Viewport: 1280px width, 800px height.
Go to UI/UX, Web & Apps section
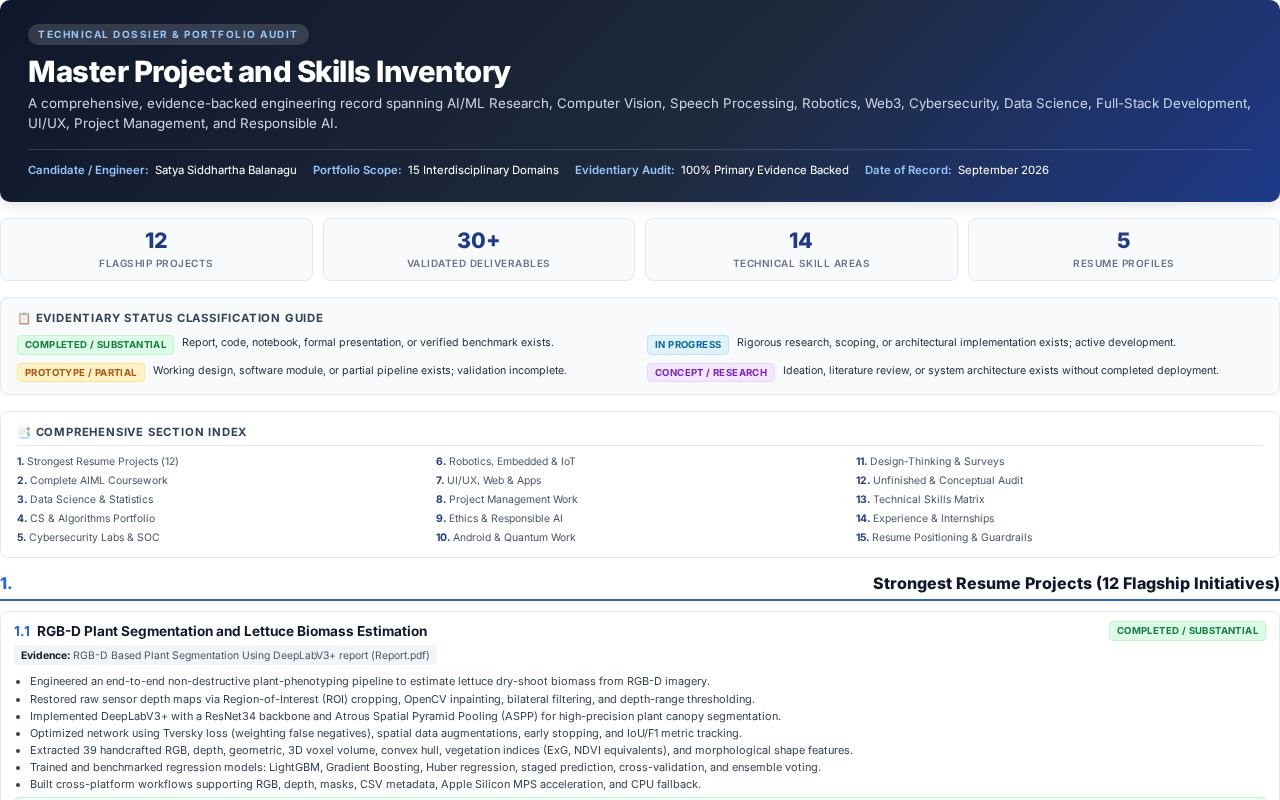click(488, 480)
